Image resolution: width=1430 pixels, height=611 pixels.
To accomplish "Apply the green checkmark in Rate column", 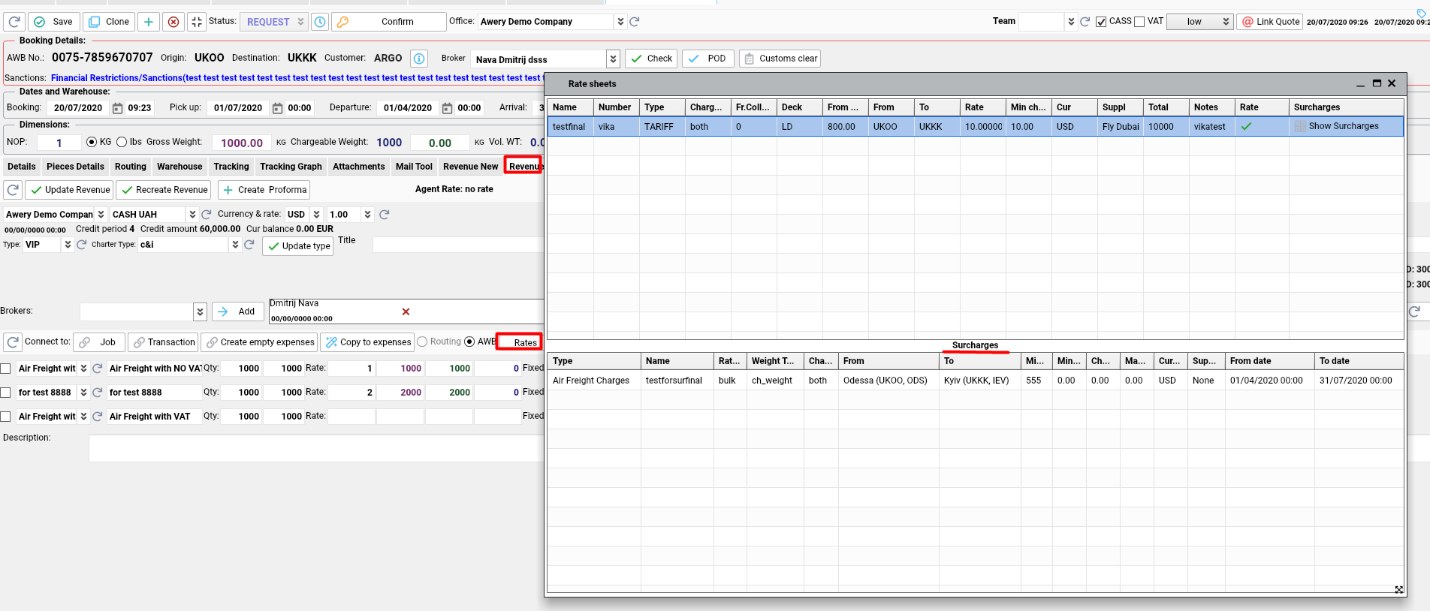I will tap(1245, 126).
